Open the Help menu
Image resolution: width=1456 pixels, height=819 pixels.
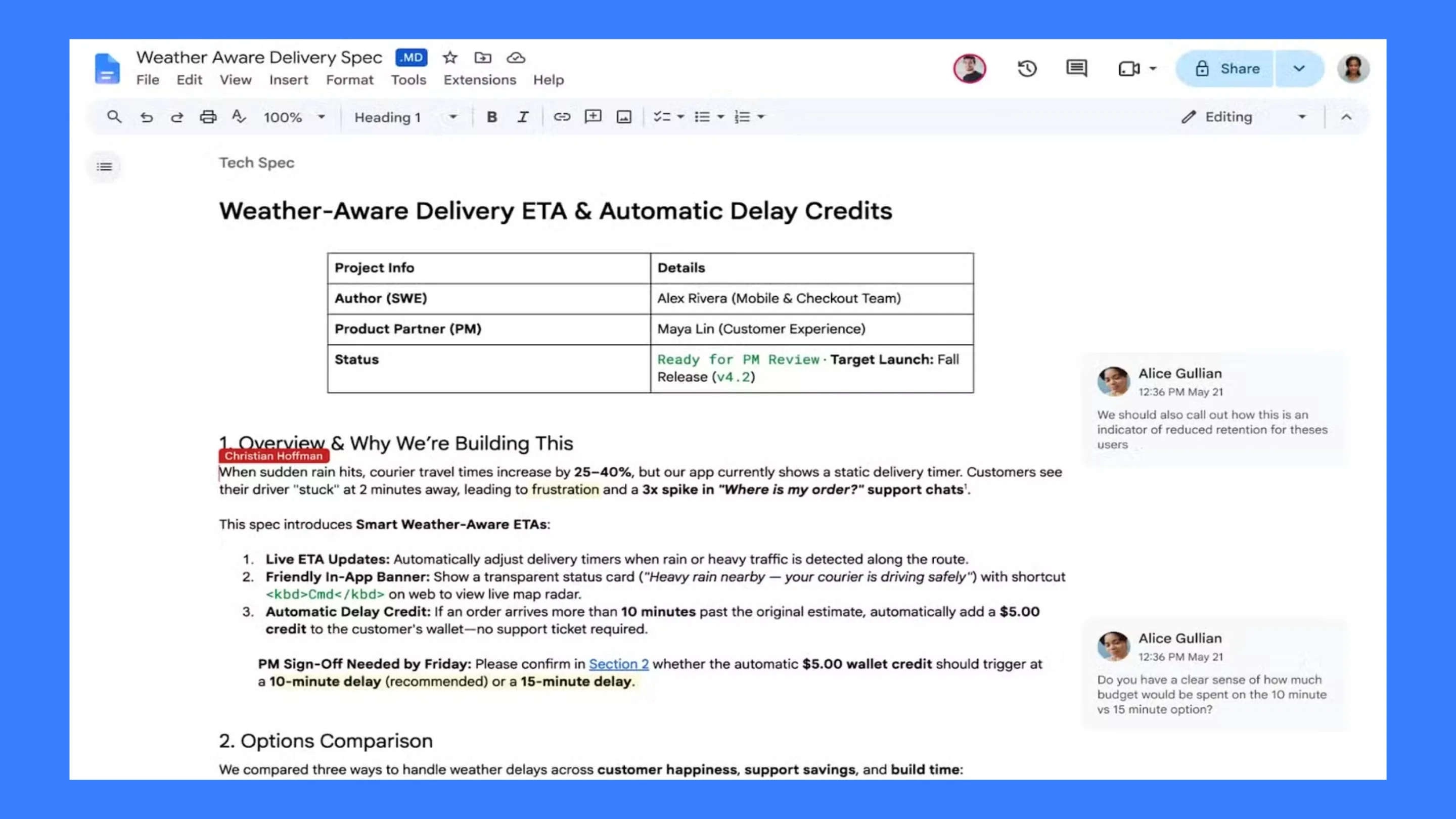point(548,80)
